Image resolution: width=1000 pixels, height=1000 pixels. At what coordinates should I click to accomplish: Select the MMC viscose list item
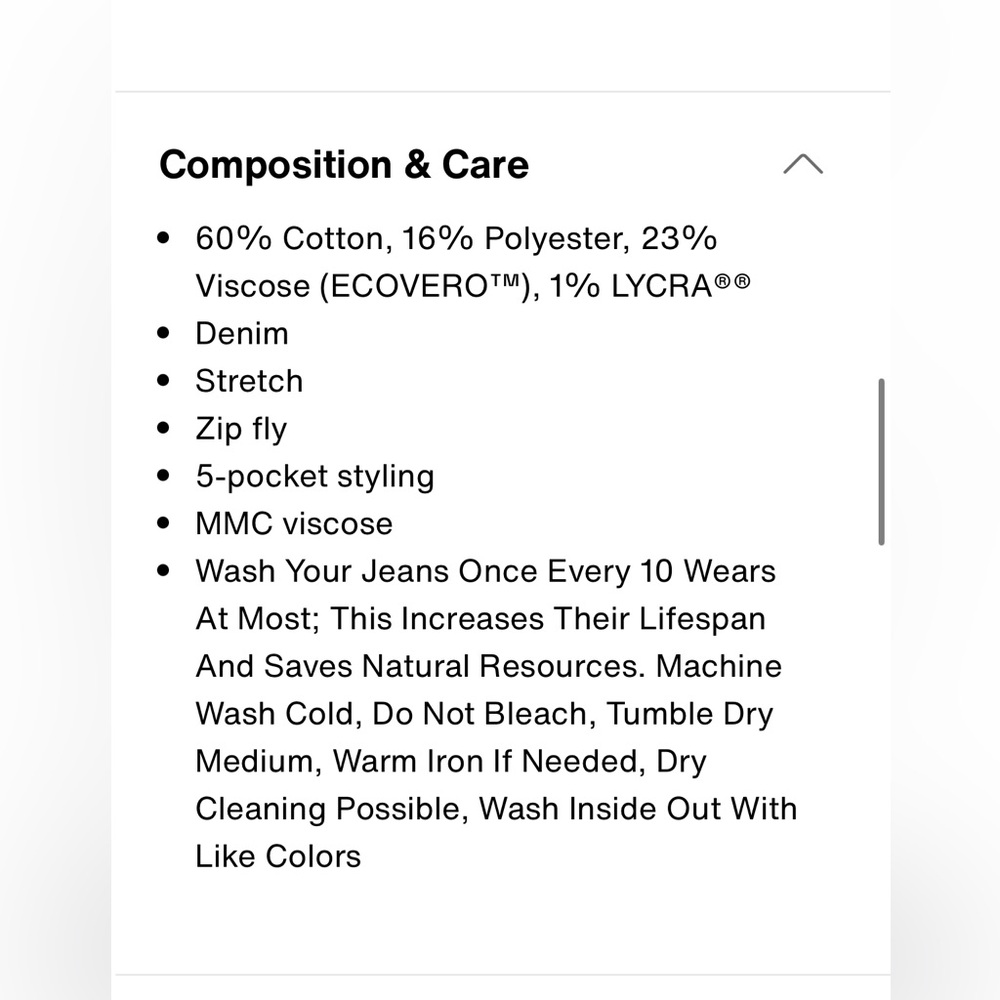point(294,524)
